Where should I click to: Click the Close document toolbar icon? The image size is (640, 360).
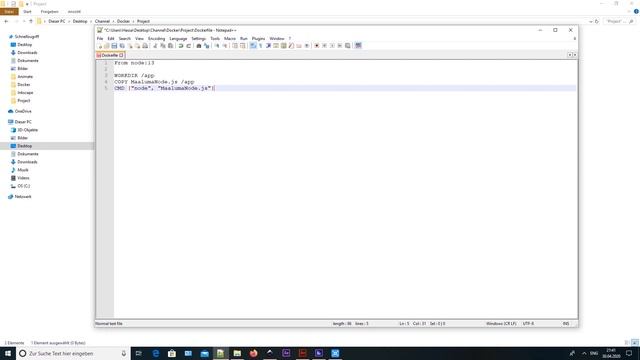pyautogui.click(x=130, y=46)
